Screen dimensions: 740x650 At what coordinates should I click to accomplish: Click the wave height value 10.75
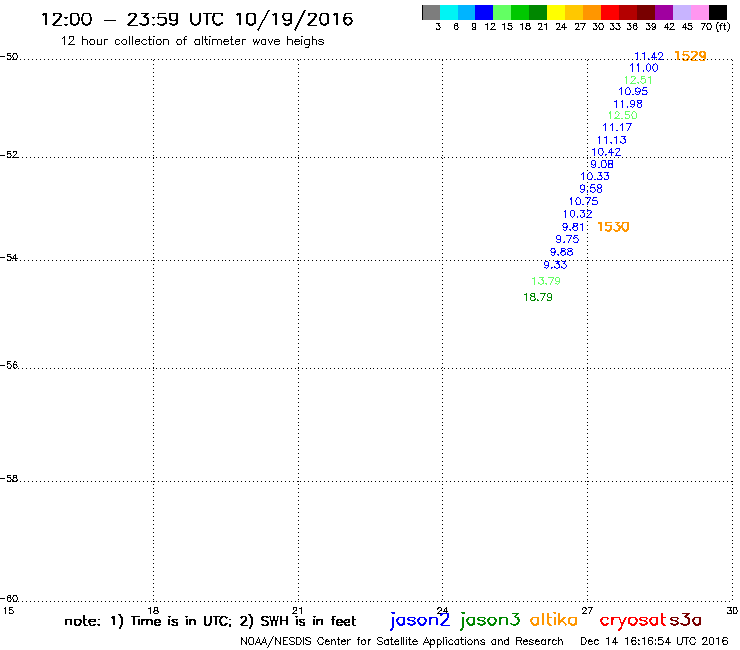point(583,202)
